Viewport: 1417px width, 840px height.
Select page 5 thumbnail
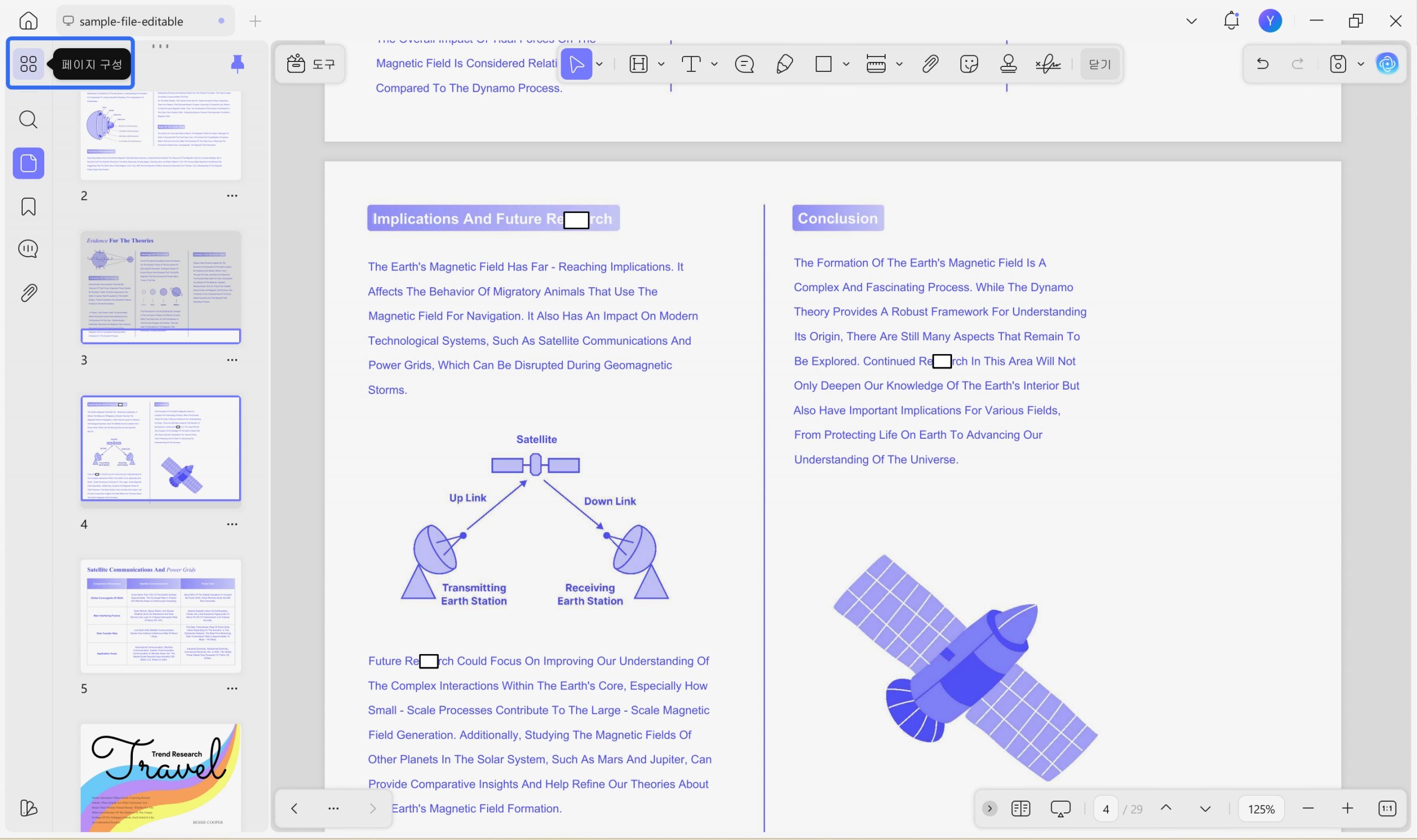161,616
